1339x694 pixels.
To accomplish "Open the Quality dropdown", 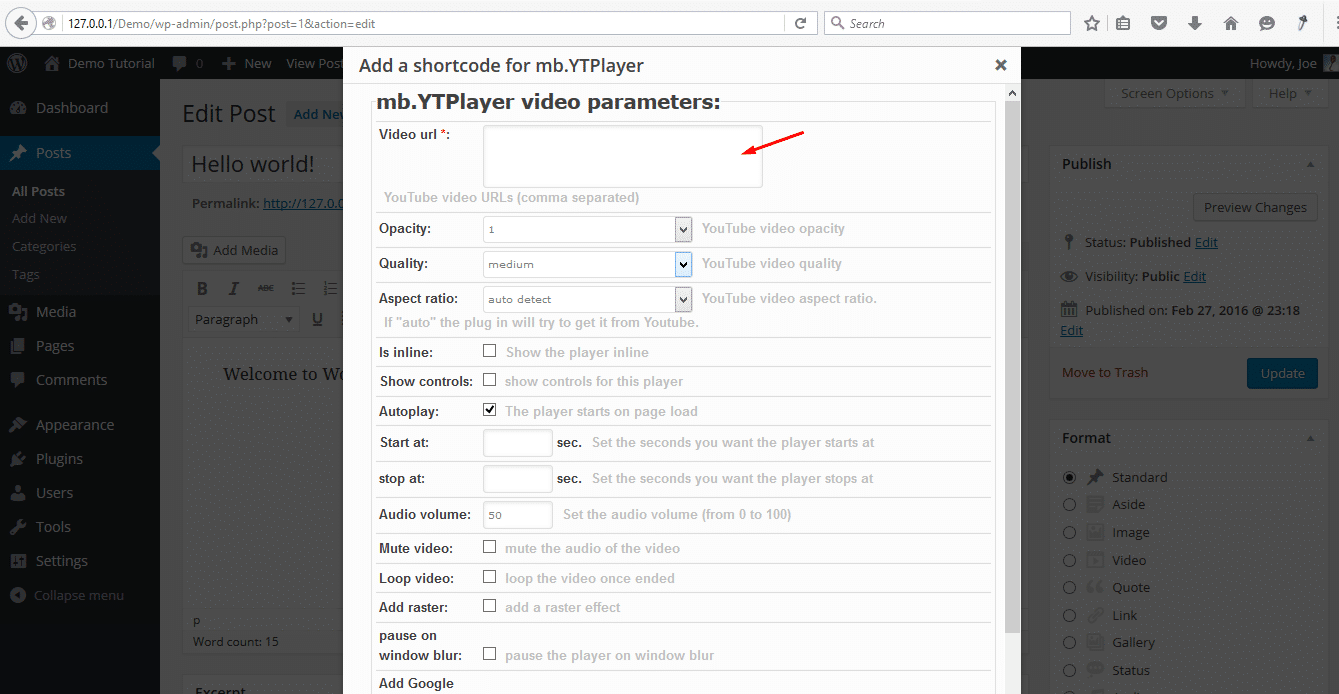I will click(x=588, y=264).
